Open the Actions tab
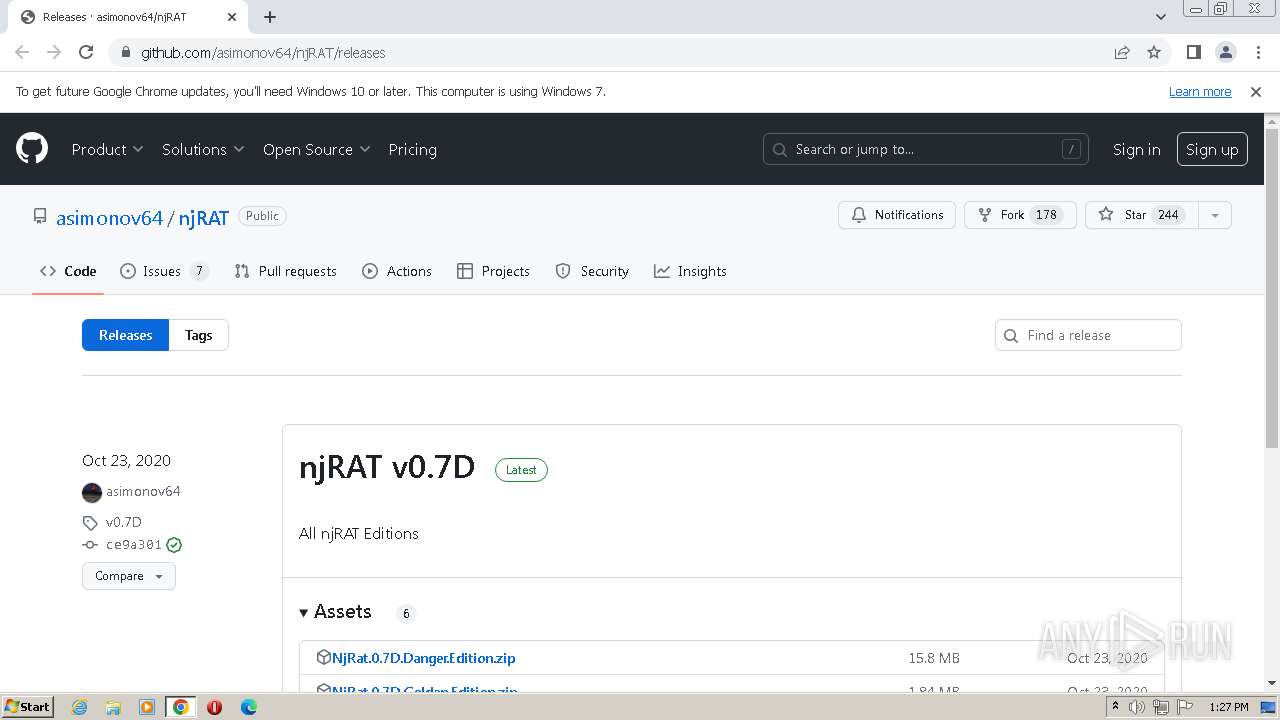Screen dimensions: 1280x720 [397, 271]
